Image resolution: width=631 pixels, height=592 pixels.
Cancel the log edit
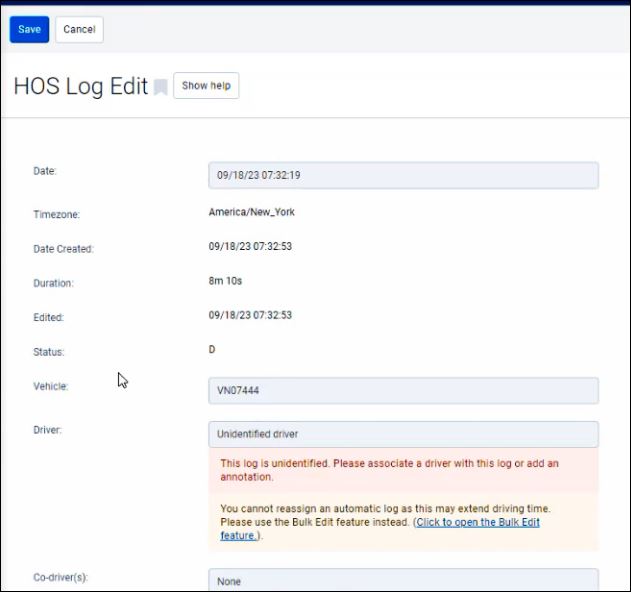(x=79, y=29)
